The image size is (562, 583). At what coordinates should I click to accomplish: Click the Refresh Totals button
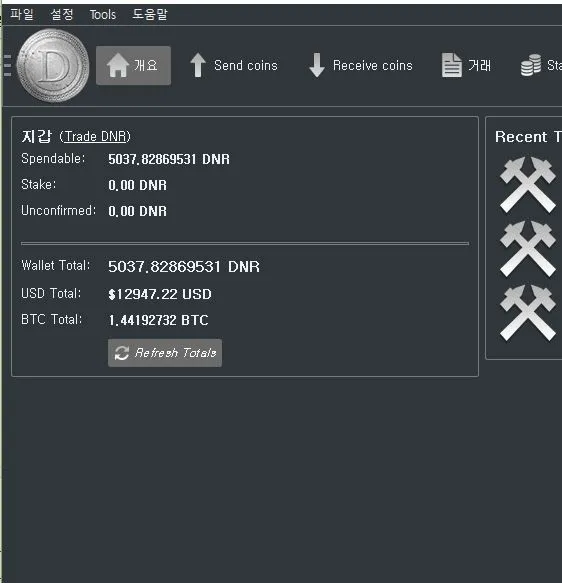(x=165, y=353)
